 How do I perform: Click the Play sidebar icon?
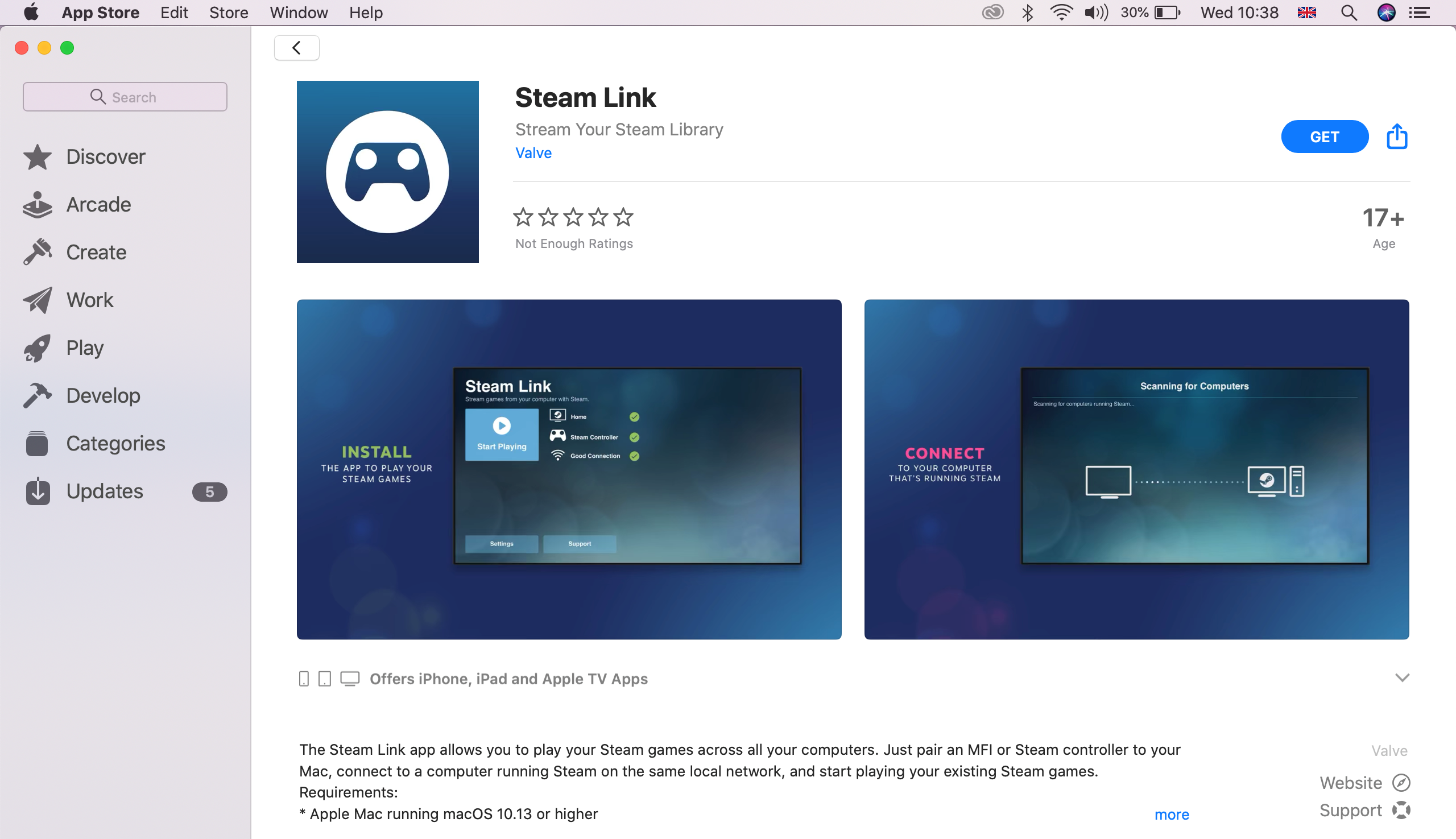click(x=37, y=347)
